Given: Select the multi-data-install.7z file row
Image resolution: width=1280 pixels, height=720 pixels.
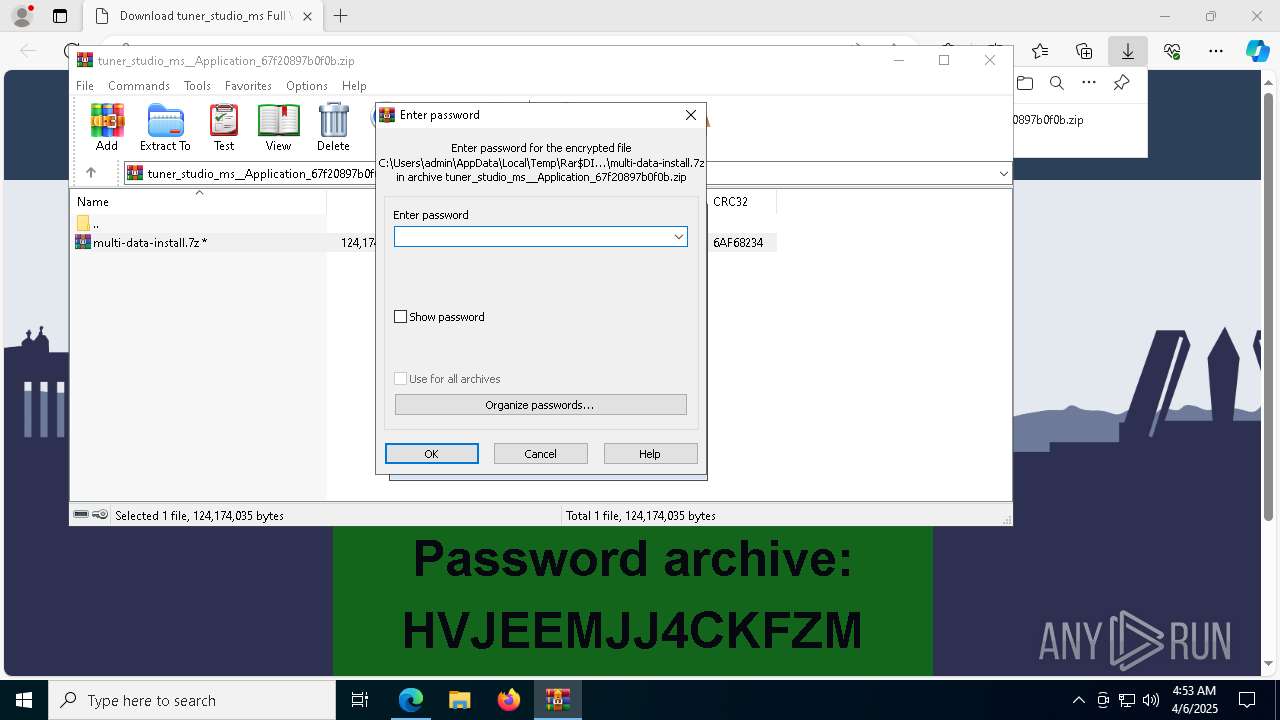Looking at the screenshot, I should tap(423, 242).
